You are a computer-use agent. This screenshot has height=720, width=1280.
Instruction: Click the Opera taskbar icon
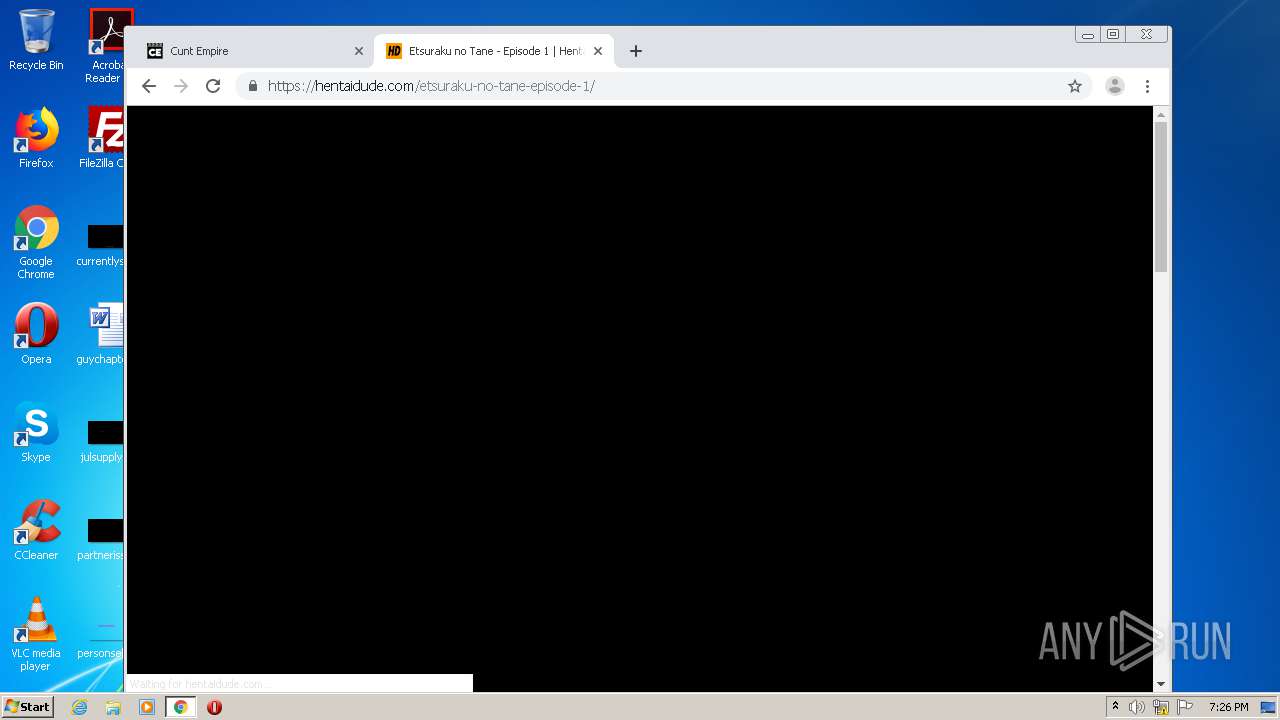[214, 707]
